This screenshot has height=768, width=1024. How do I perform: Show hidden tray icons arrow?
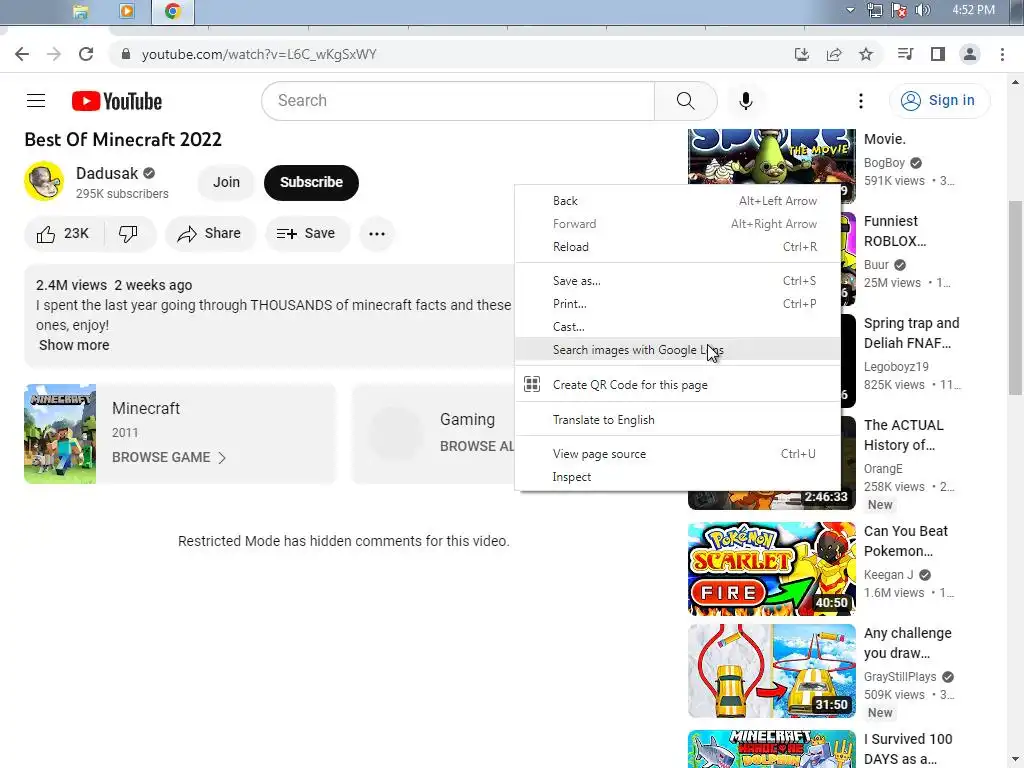(850, 10)
